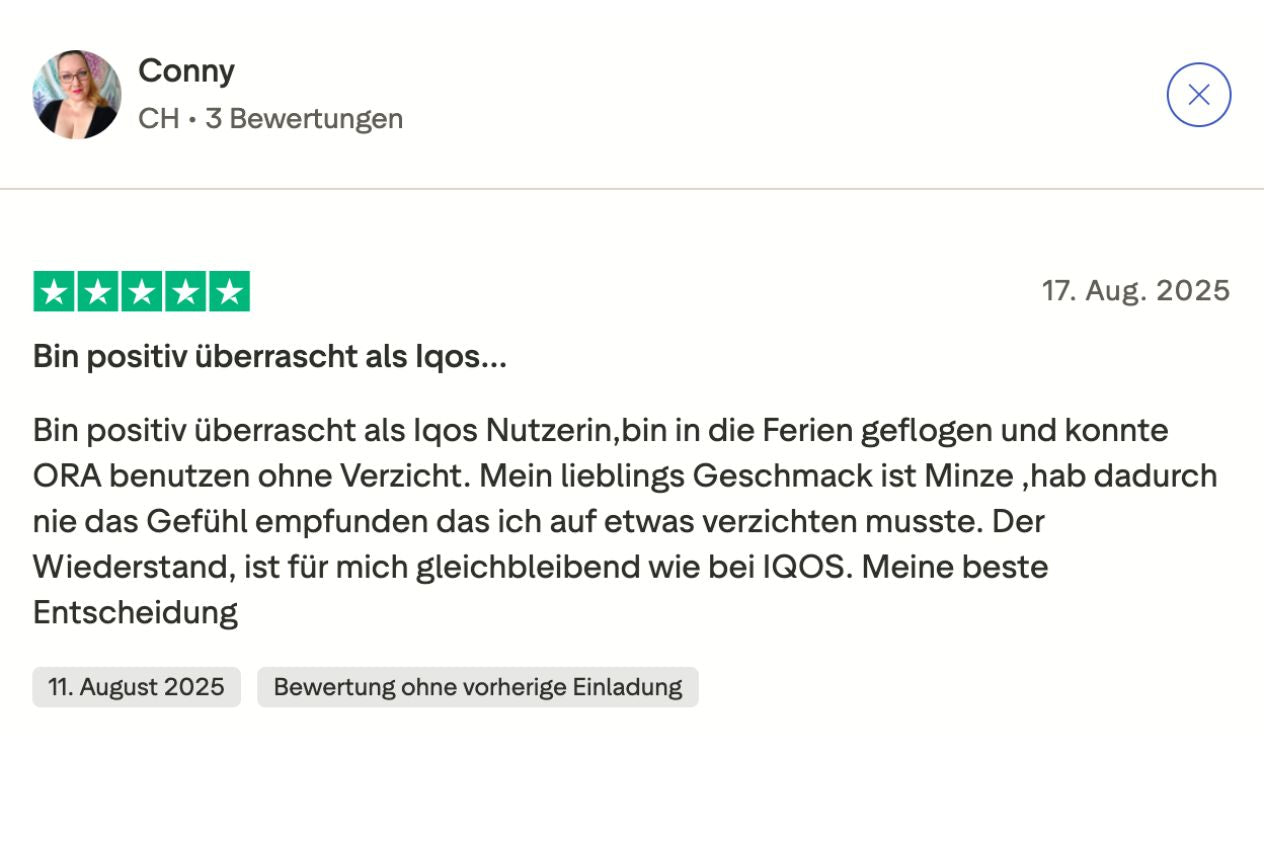Open reviewer name Conny

coord(186,71)
